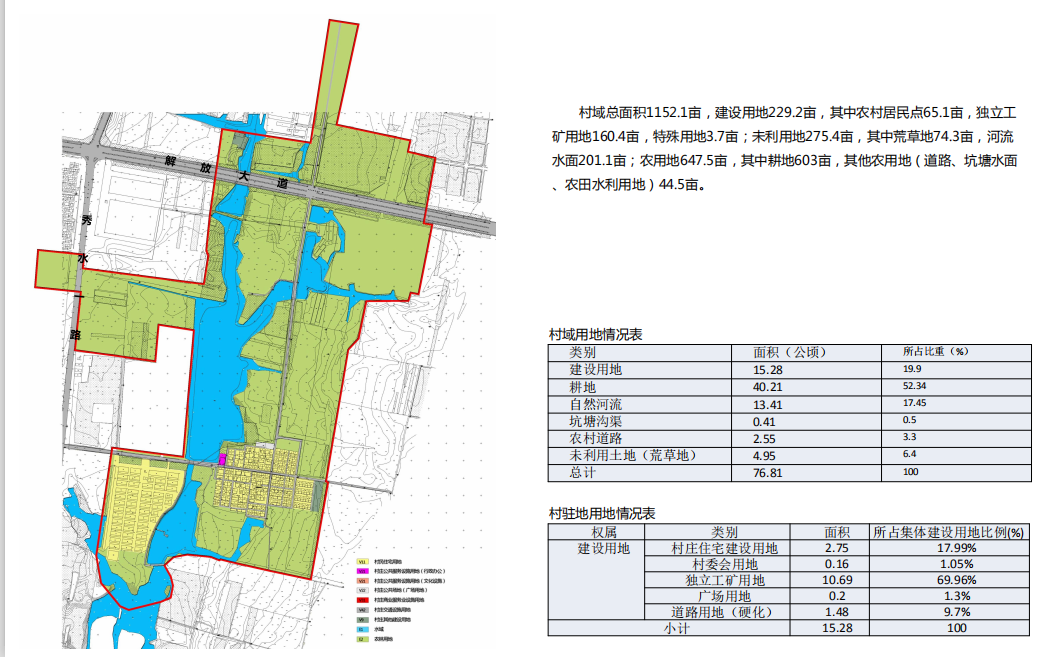Click the 广场用地 cell

(x=724, y=597)
